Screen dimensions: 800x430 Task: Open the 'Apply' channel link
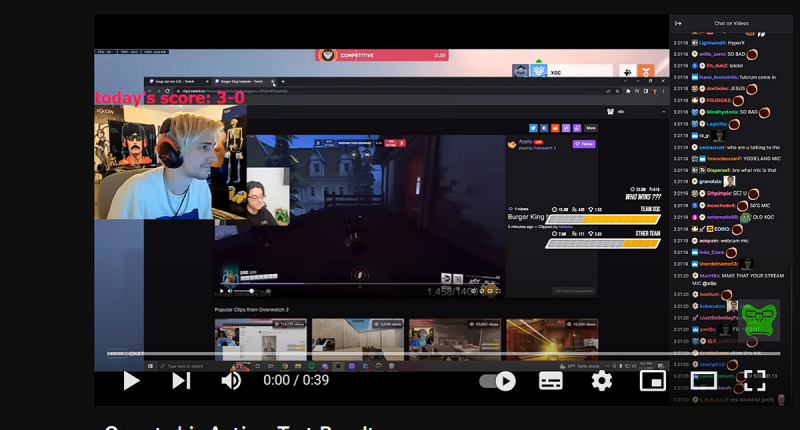tap(525, 141)
